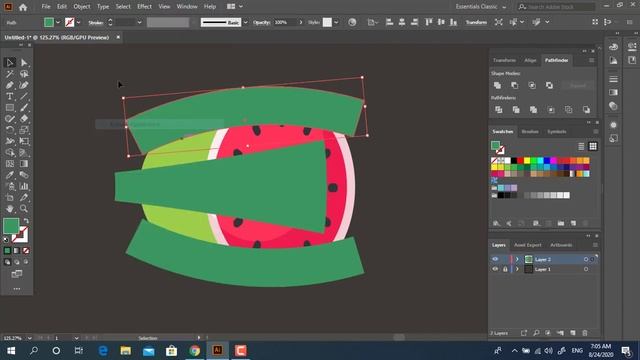Click the toolbox fill color box
640x360 pixels.
coord(11,226)
